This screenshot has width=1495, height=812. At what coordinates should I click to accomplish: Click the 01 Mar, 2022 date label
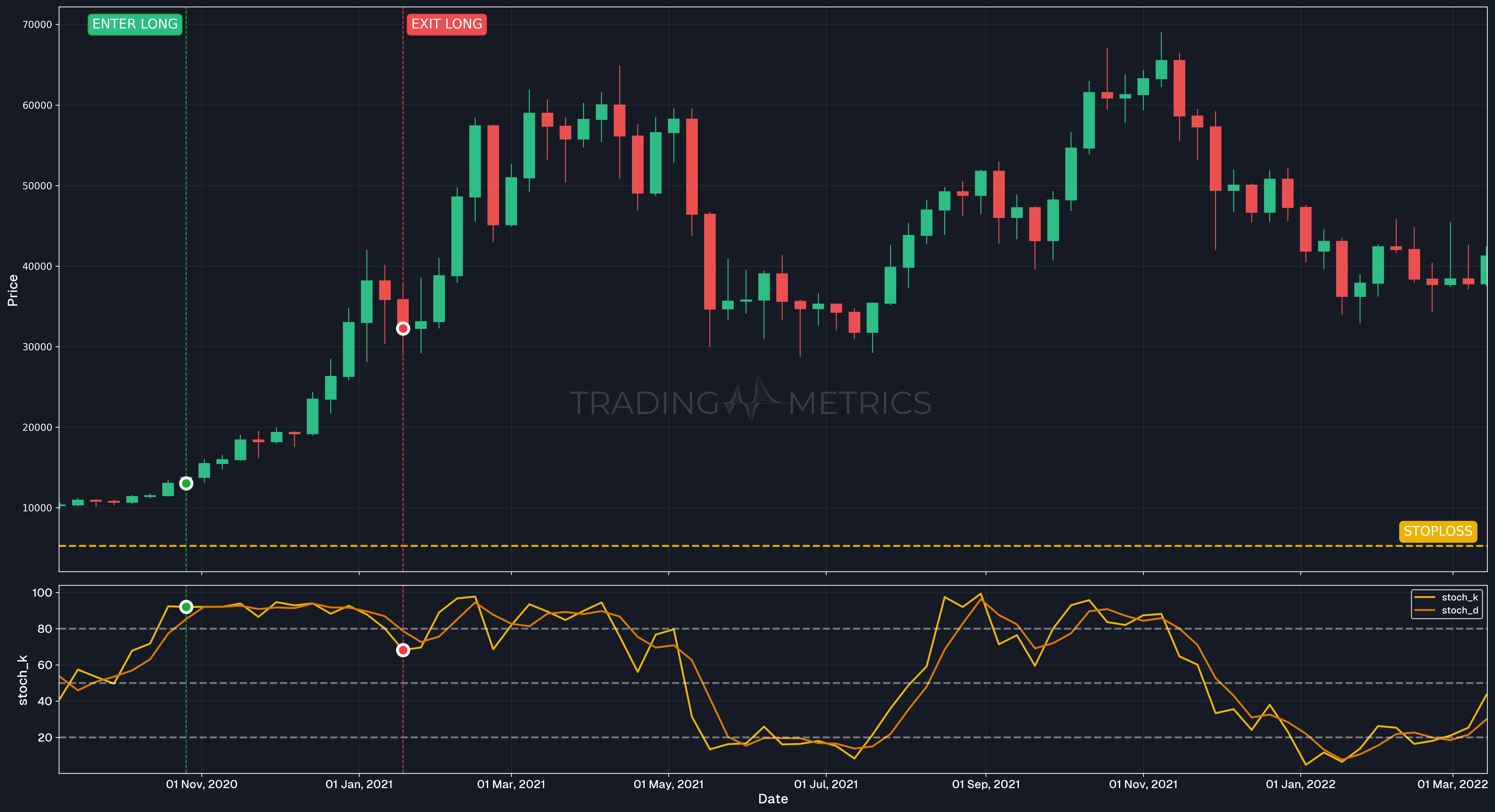1453,784
